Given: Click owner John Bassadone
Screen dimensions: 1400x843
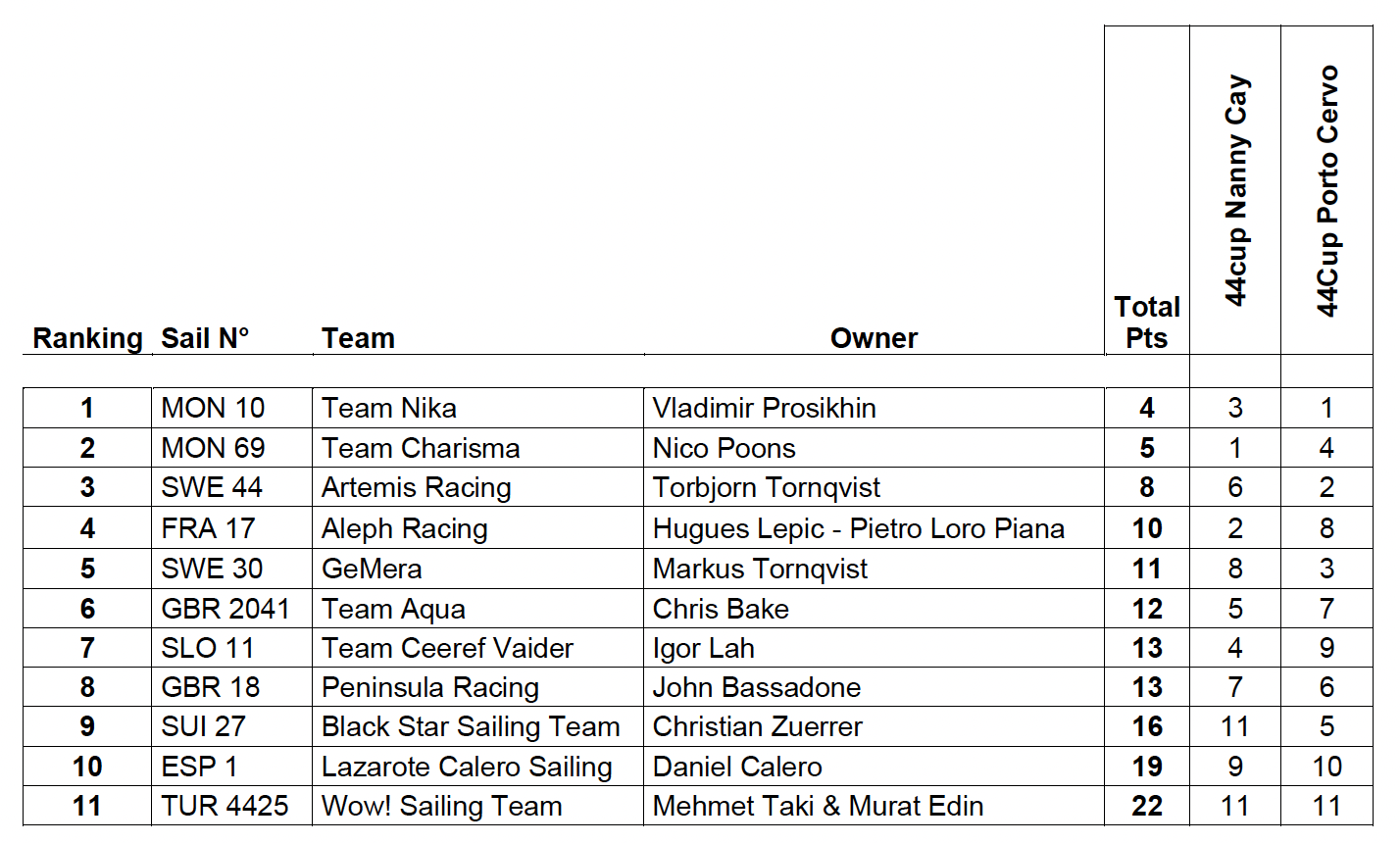Looking at the screenshot, I should 756,687.
